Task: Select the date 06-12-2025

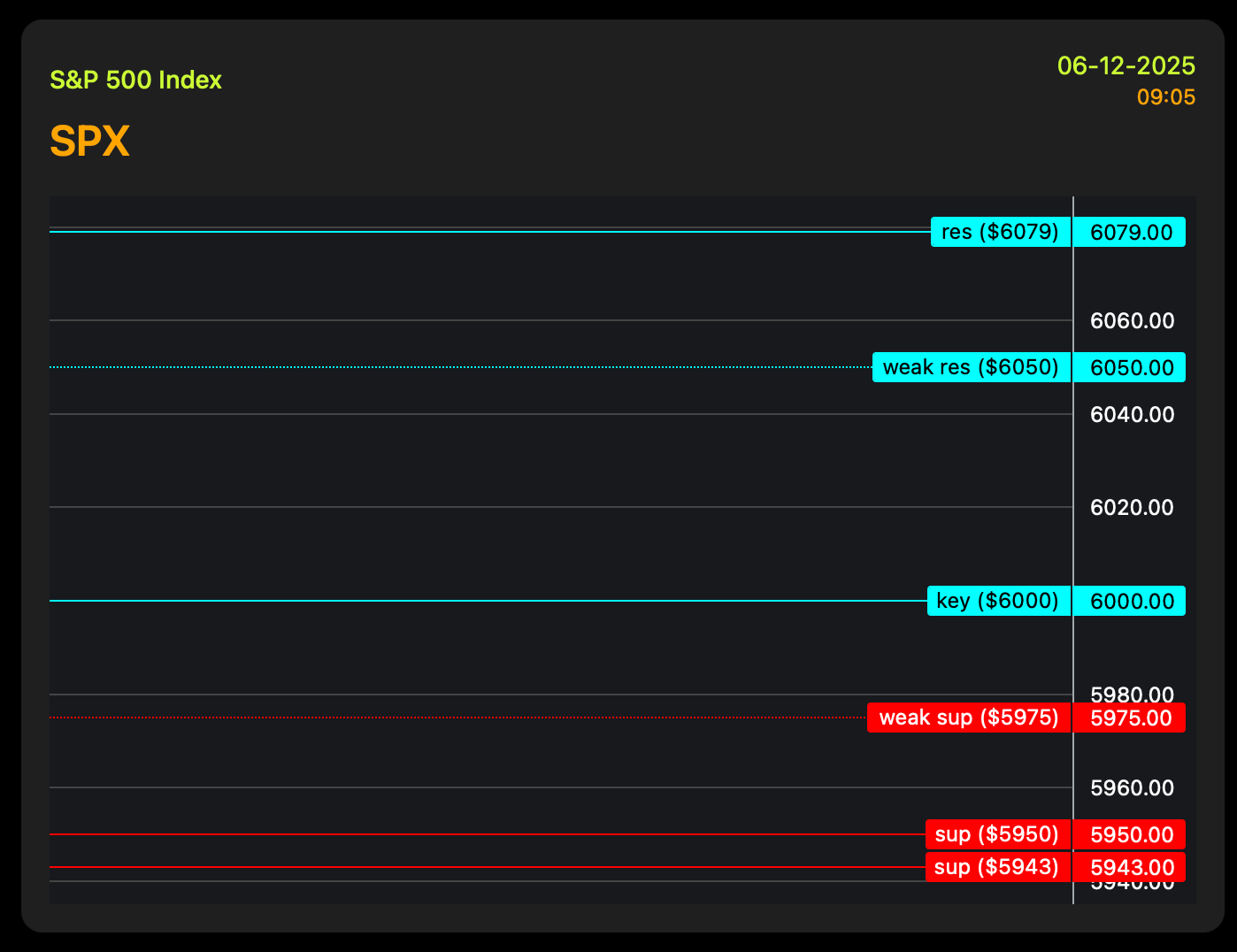Action: point(1126,65)
